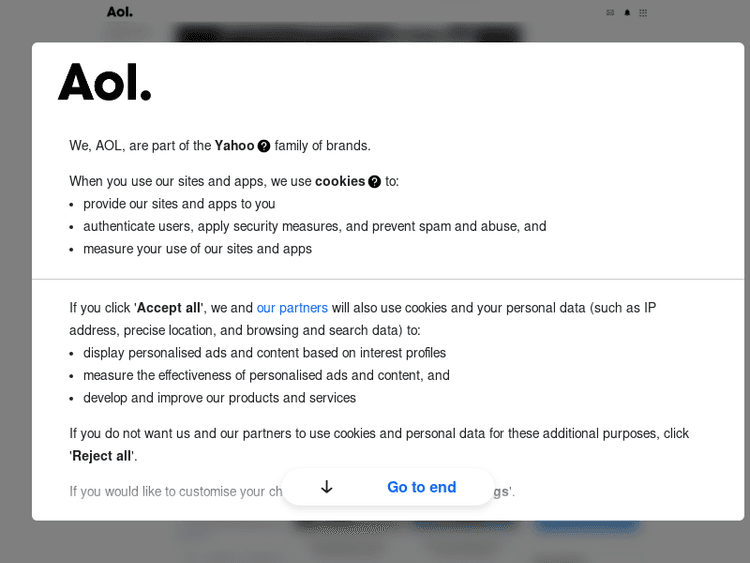Open the 'our partners' link
Screen dimensions: 750x563
coord(292,308)
